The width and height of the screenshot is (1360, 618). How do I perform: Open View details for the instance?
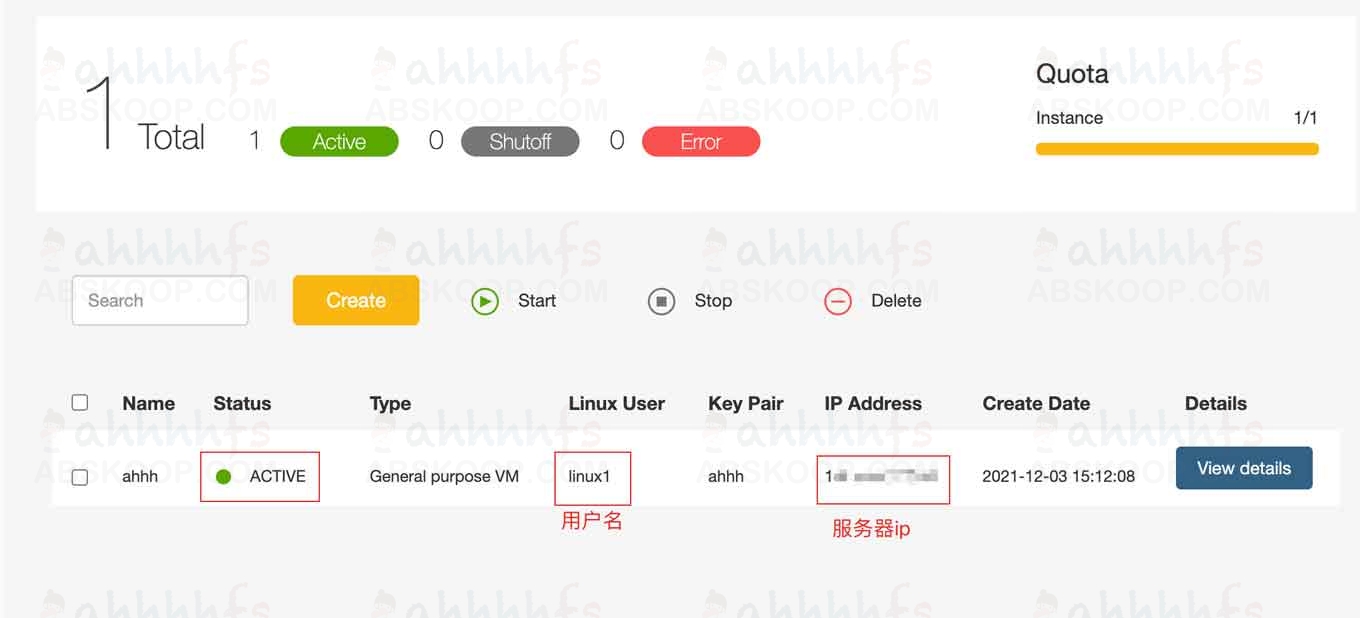pos(1243,468)
